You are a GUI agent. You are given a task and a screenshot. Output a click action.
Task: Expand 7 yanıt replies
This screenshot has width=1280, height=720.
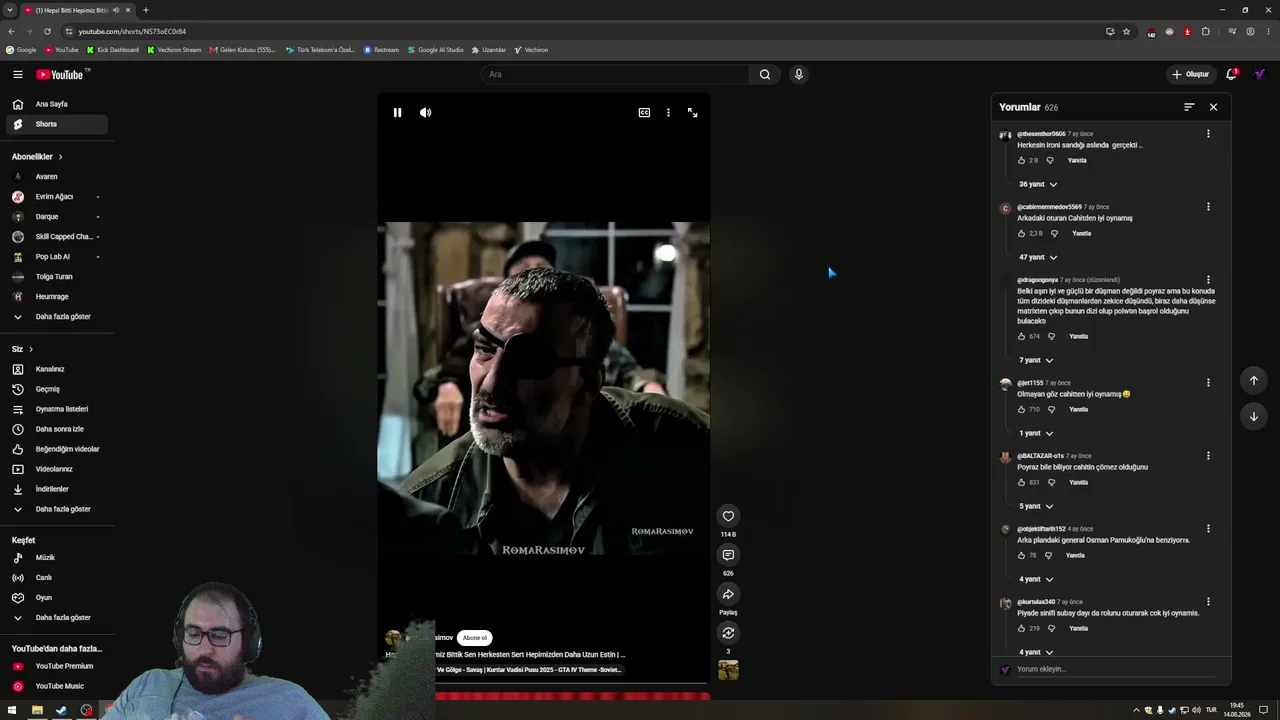pos(1036,360)
